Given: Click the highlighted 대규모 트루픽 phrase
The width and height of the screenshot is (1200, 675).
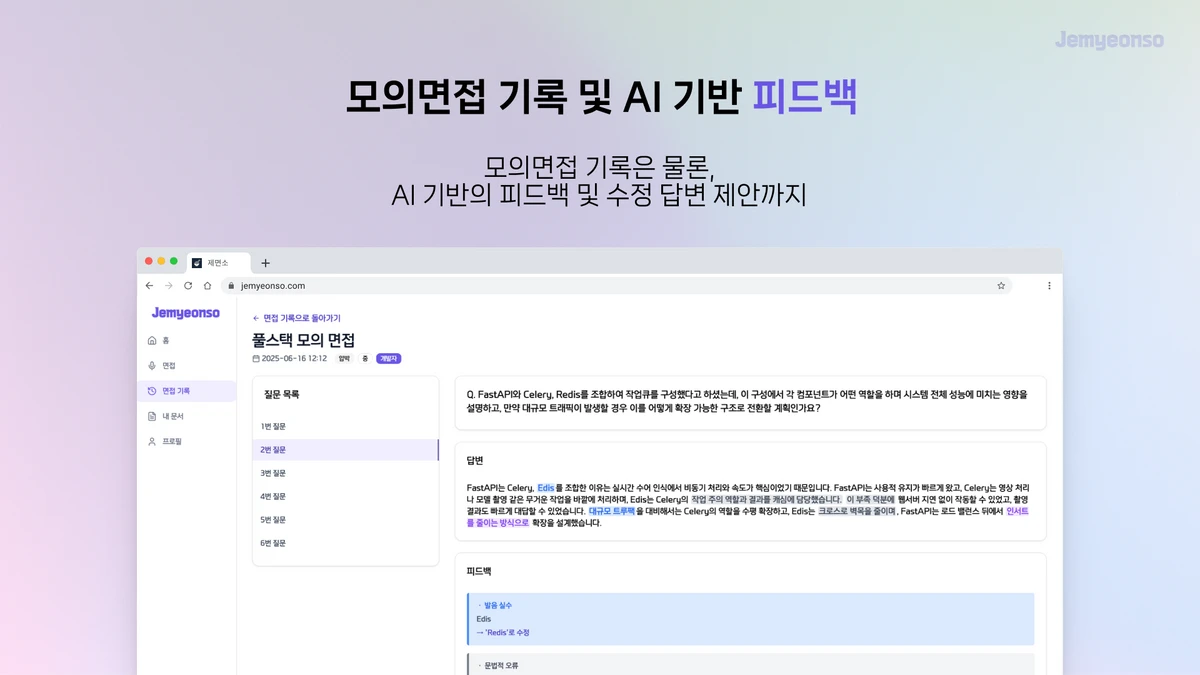Looking at the screenshot, I should (612, 511).
